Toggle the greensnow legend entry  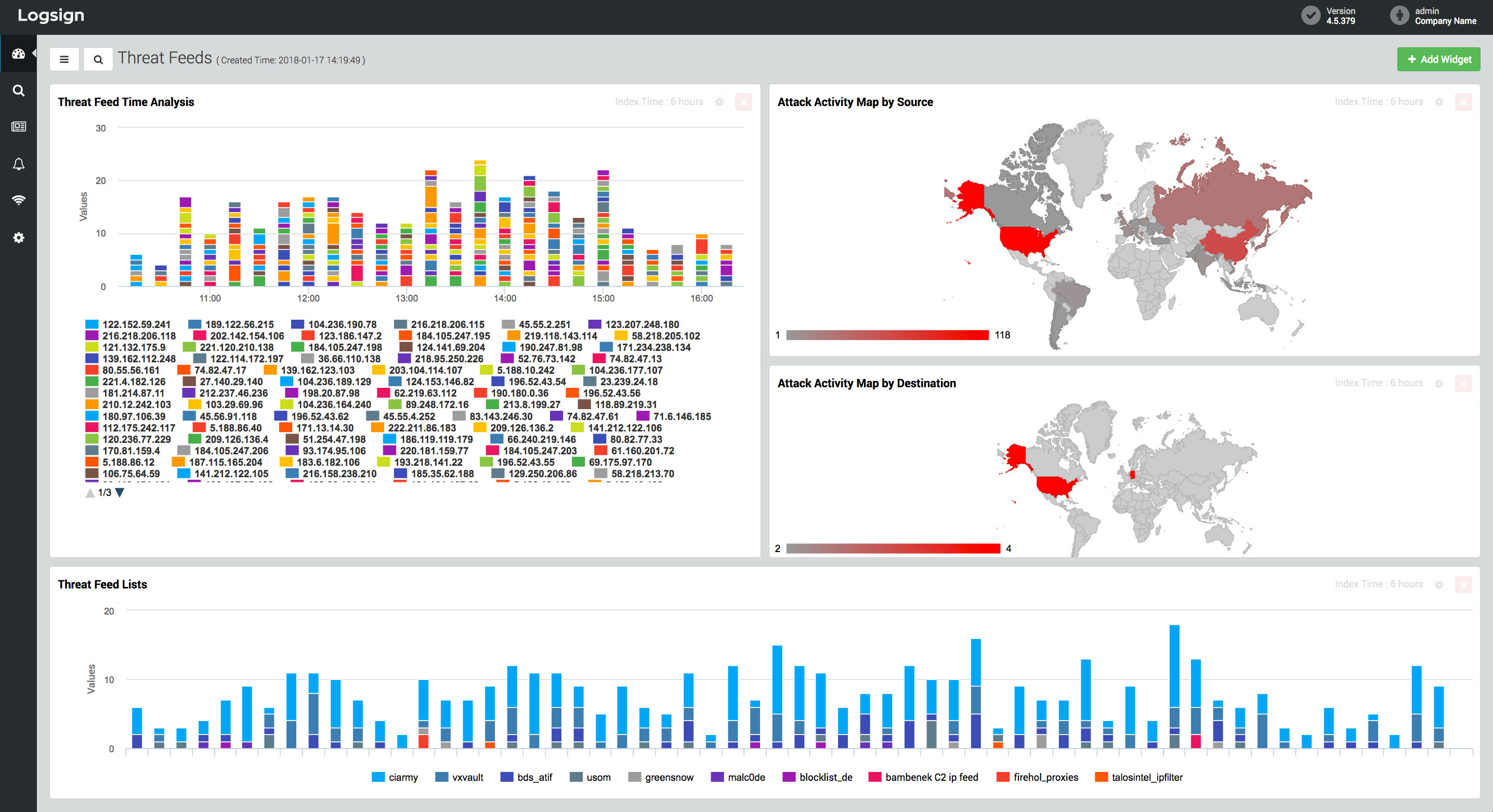661,777
